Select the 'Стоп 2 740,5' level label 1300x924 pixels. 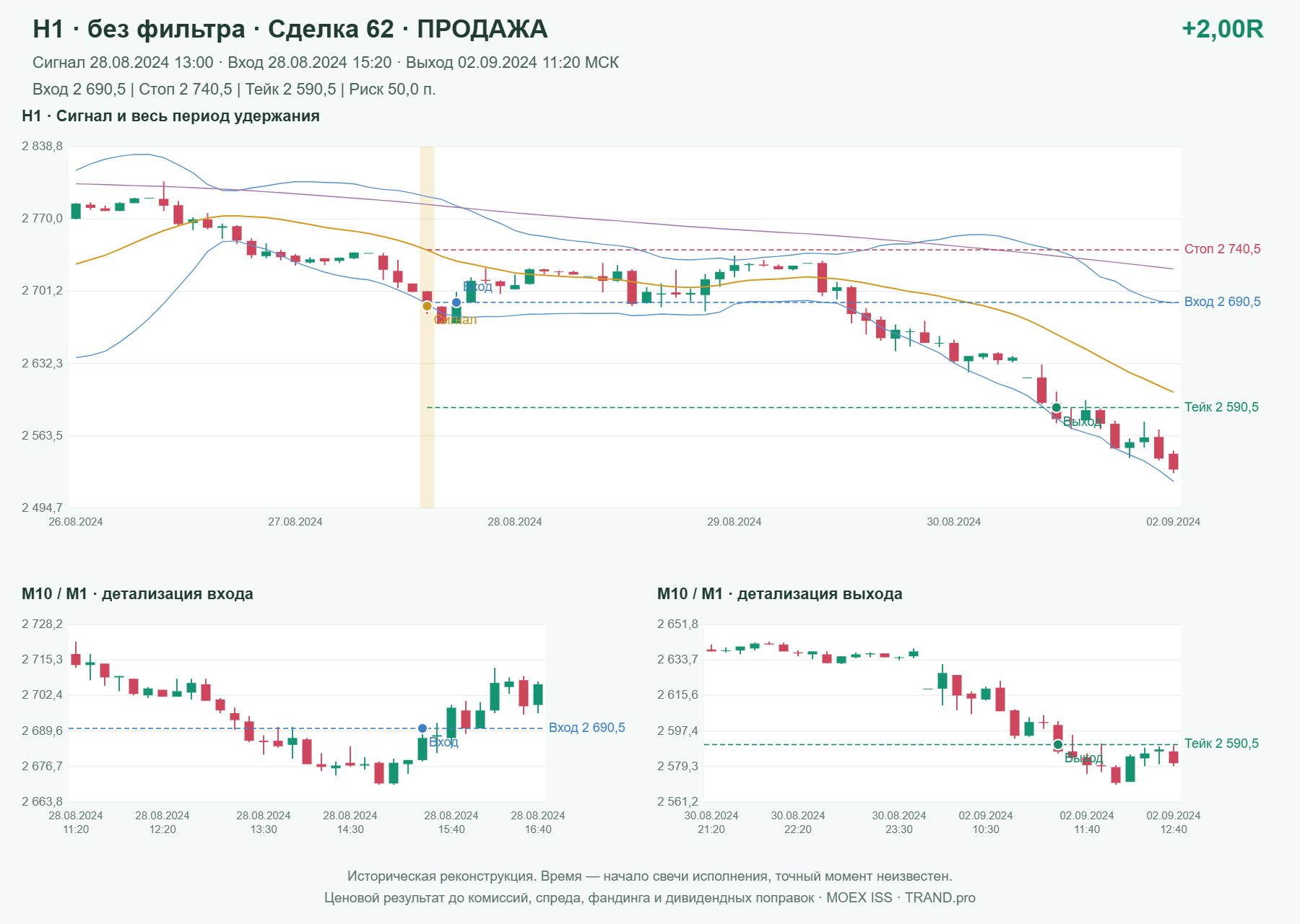pyautogui.click(x=1222, y=249)
